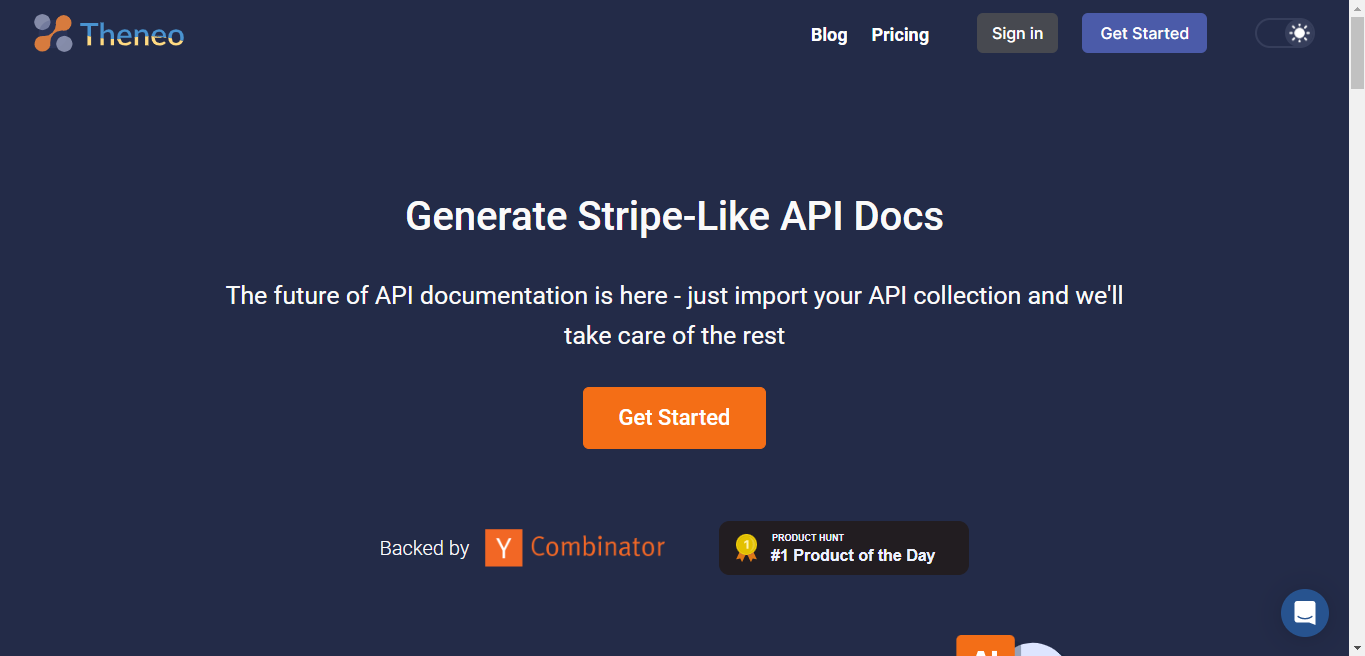The width and height of the screenshot is (1365, 656).
Task: Click the blue Get Started header button
Action: (1144, 33)
